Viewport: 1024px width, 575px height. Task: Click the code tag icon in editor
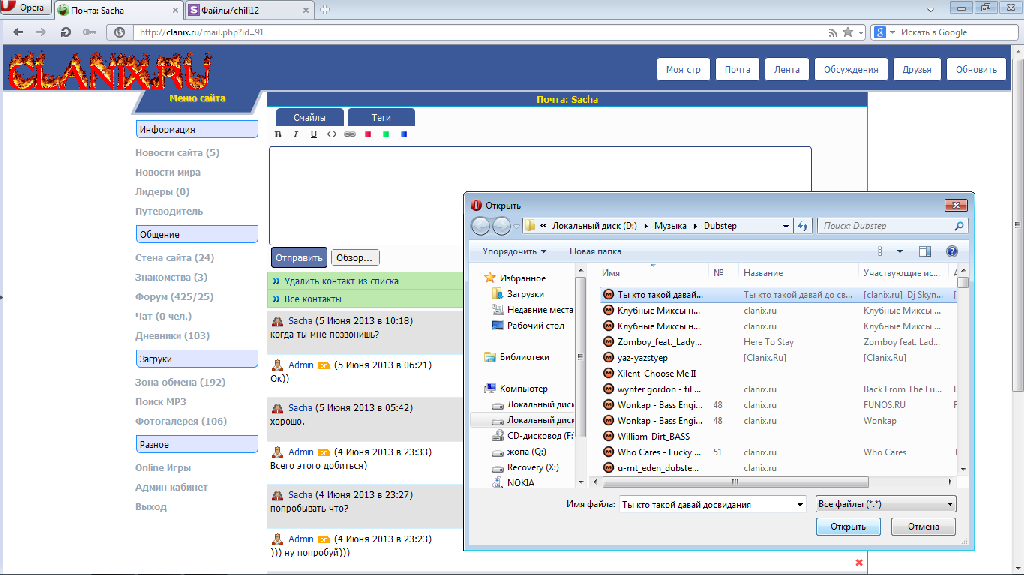pos(332,134)
